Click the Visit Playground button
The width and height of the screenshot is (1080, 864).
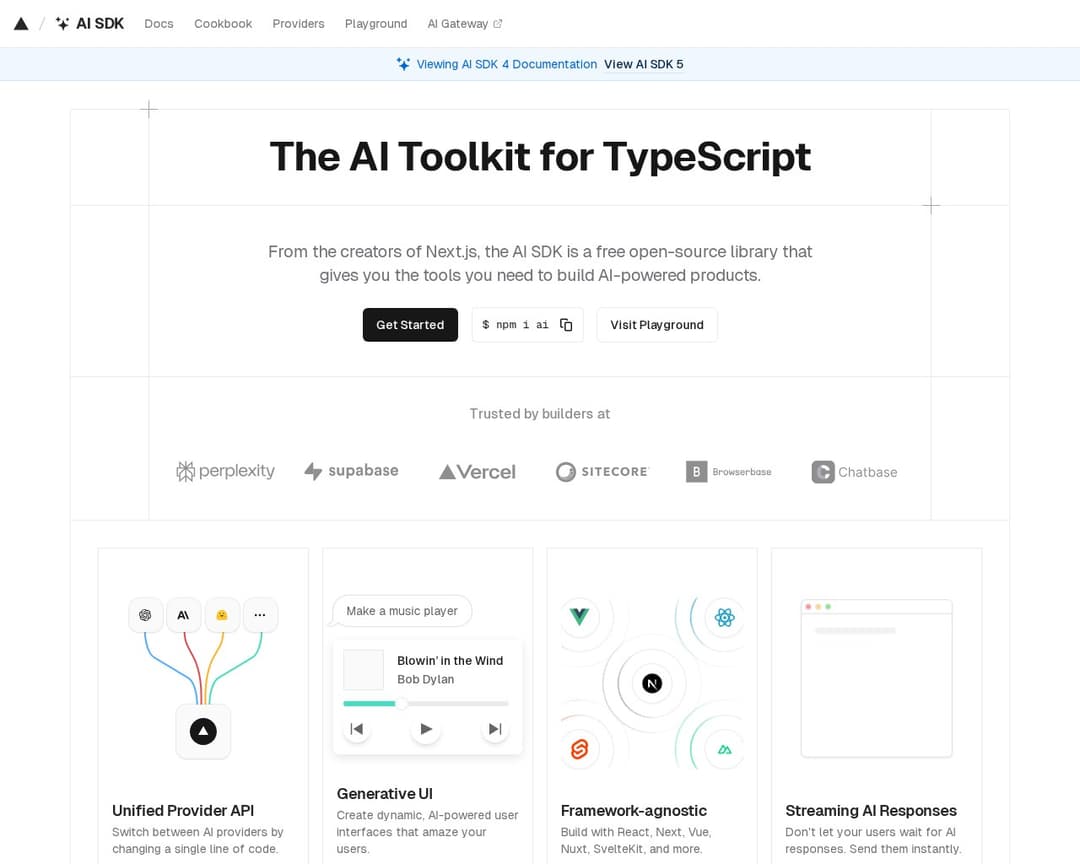pos(656,324)
